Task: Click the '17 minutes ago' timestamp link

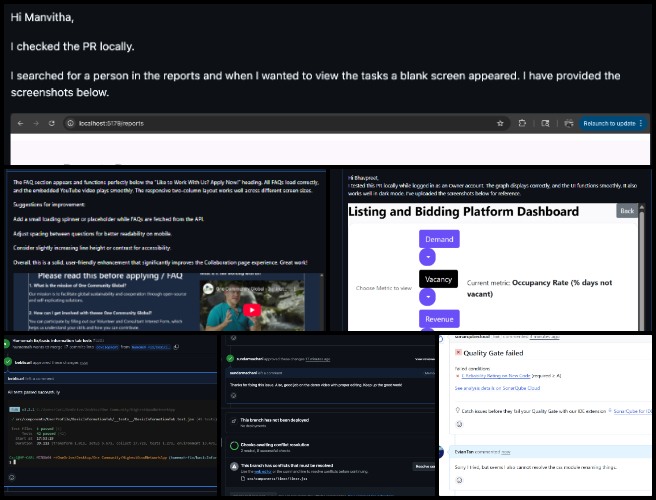Action: (x=318, y=359)
